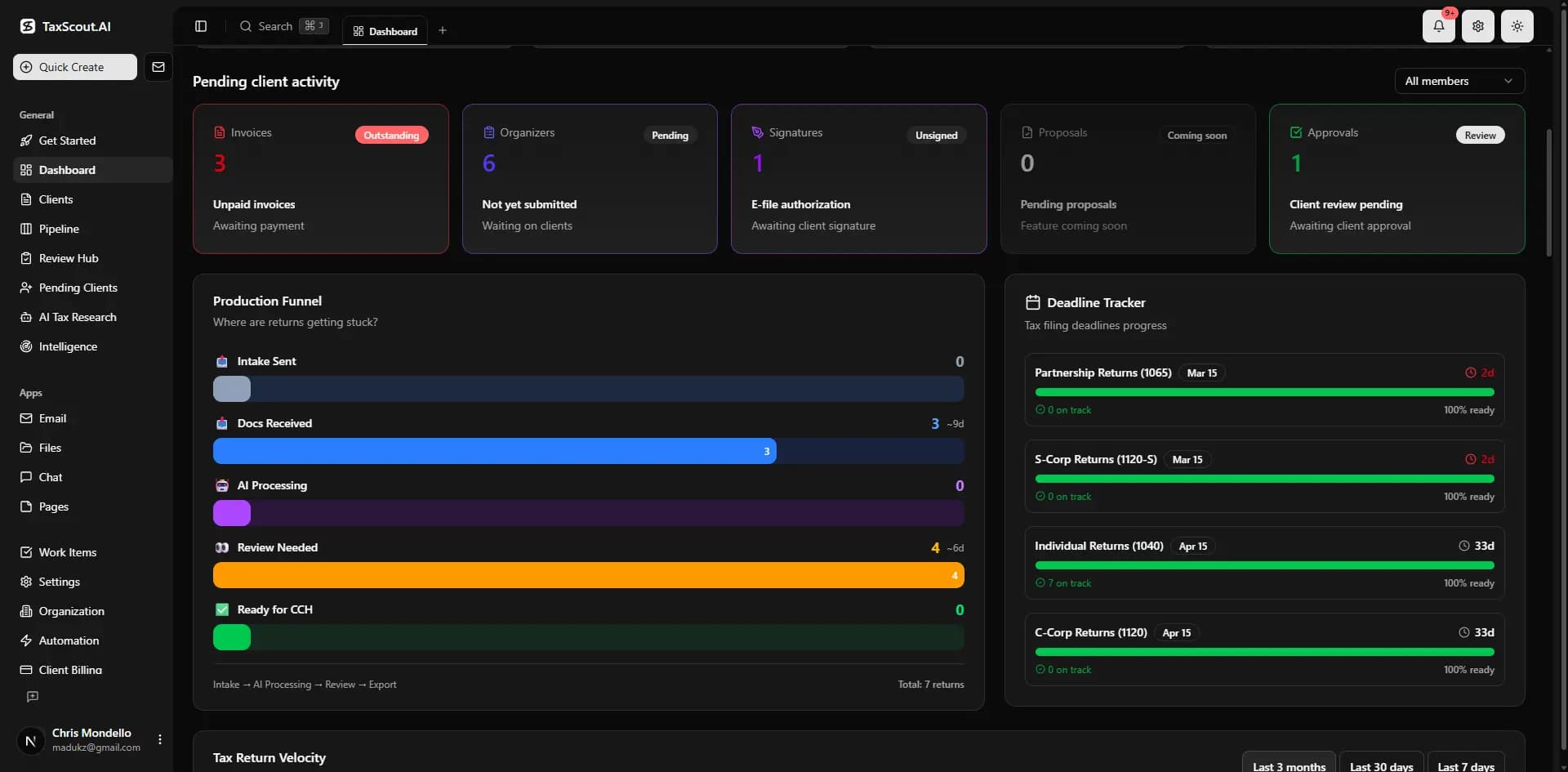Open the Search field in top bar

coord(283,26)
